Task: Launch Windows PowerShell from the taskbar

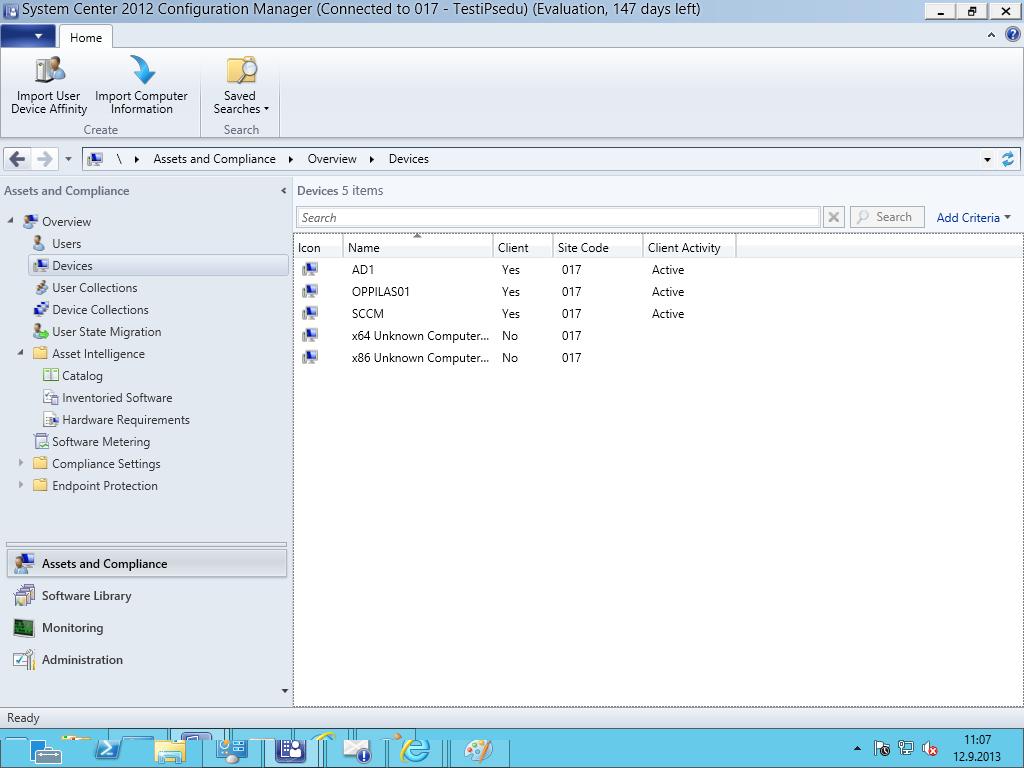Action: 109,749
